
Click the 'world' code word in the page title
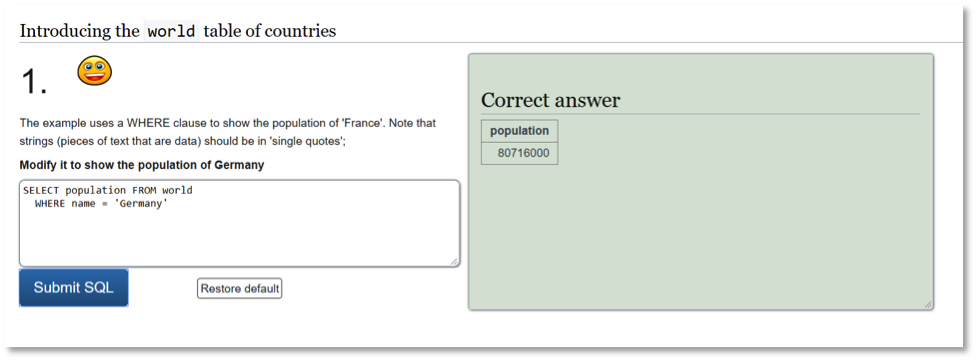click(171, 31)
